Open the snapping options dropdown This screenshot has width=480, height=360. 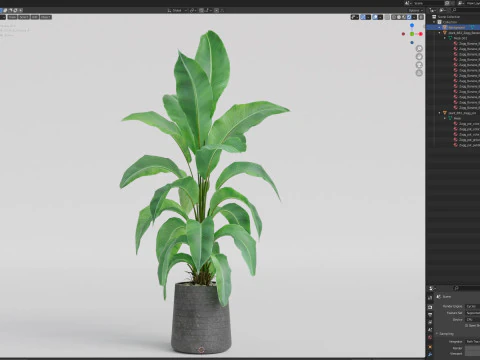tap(207, 10)
